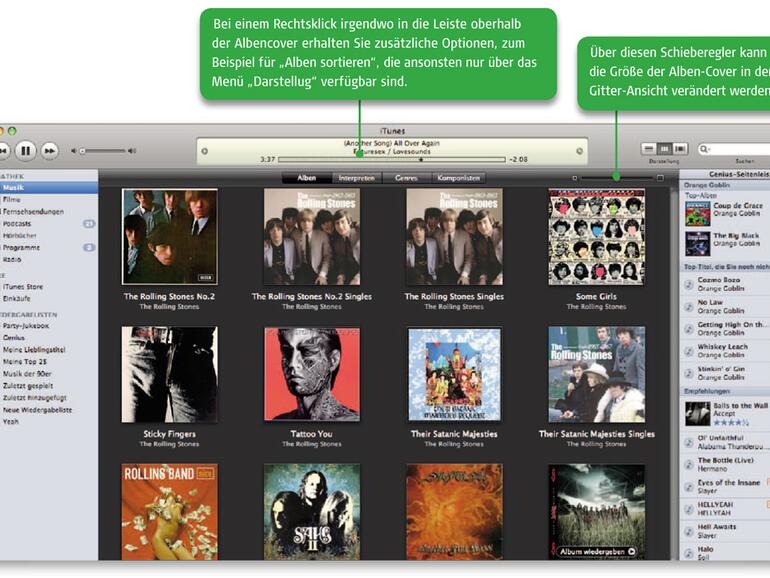
Task: Open Neue Wiedergabeliste playlist
Action: [x=49, y=410]
